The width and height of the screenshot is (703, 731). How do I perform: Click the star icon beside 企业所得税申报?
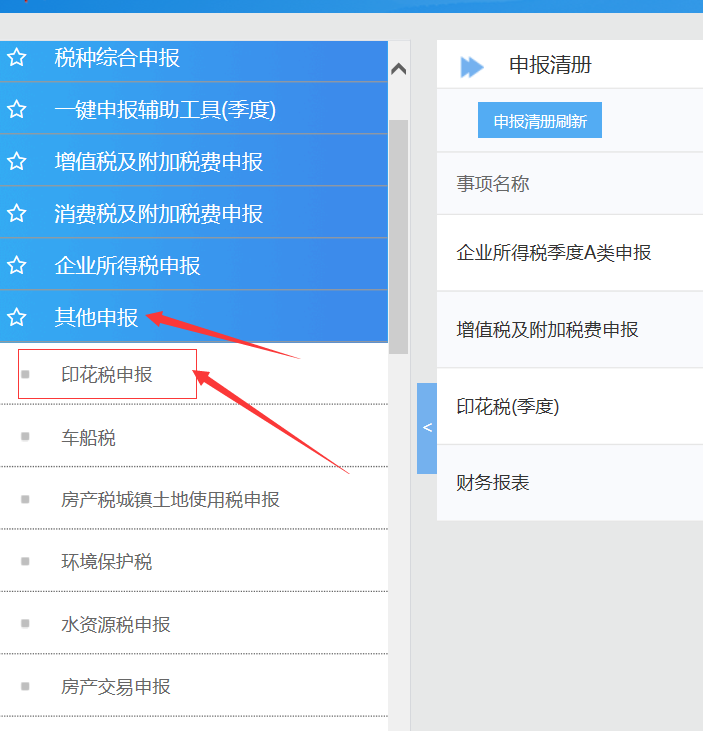[x=17, y=265]
